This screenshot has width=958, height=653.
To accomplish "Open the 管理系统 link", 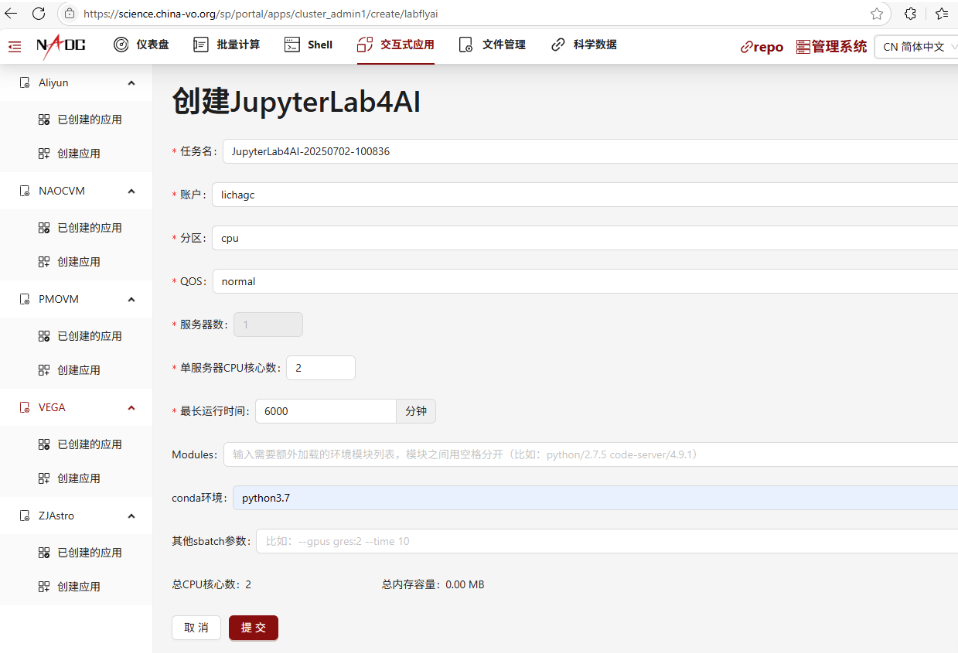I will (831, 46).
